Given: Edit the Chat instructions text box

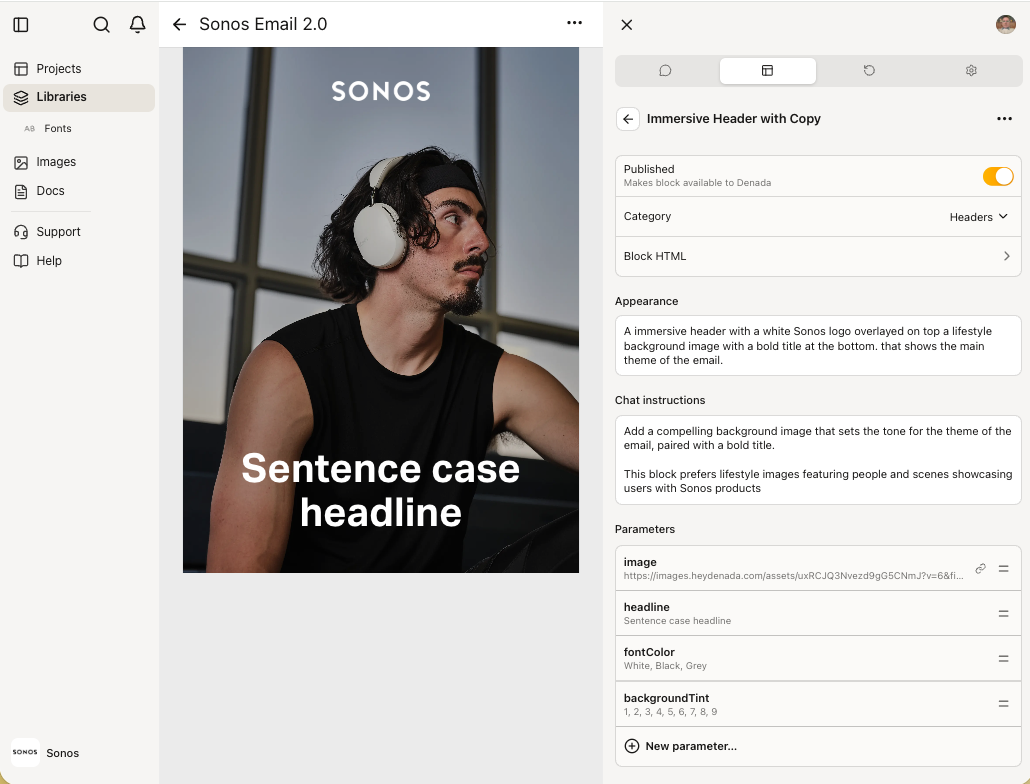Looking at the screenshot, I should tap(818, 460).
